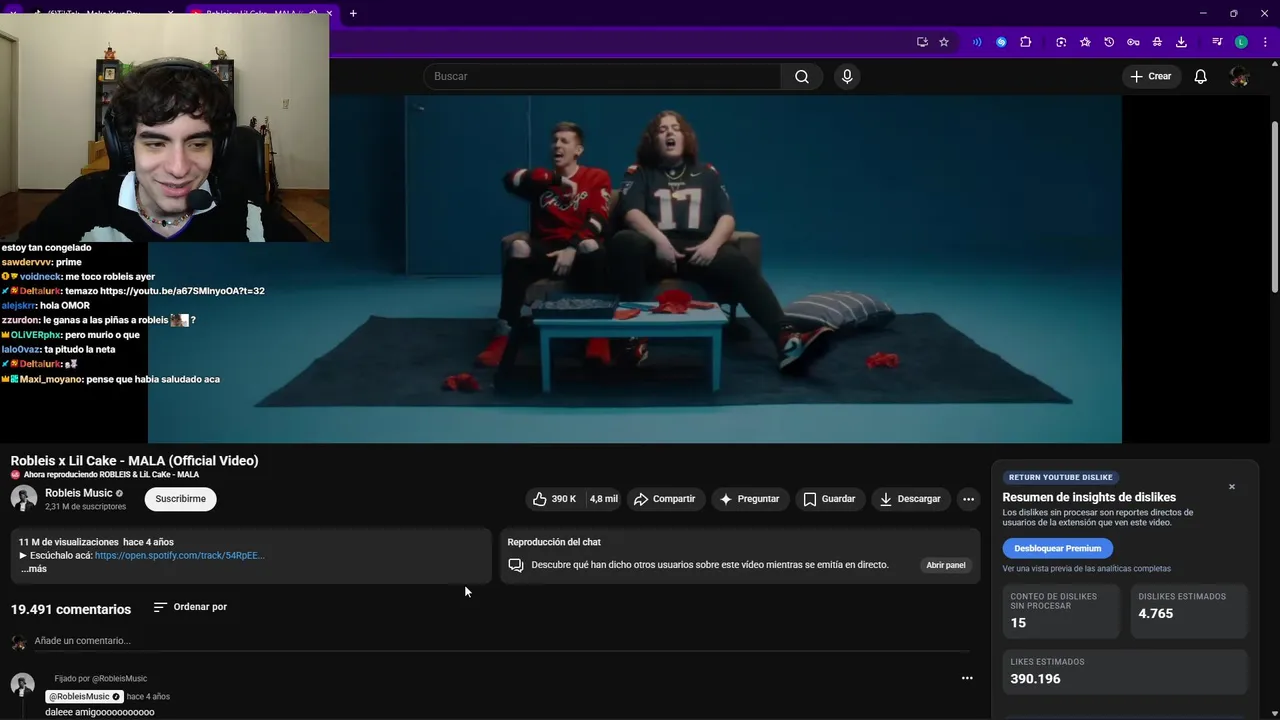
Task: Share the video via Compartir
Action: click(x=665, y=499)
